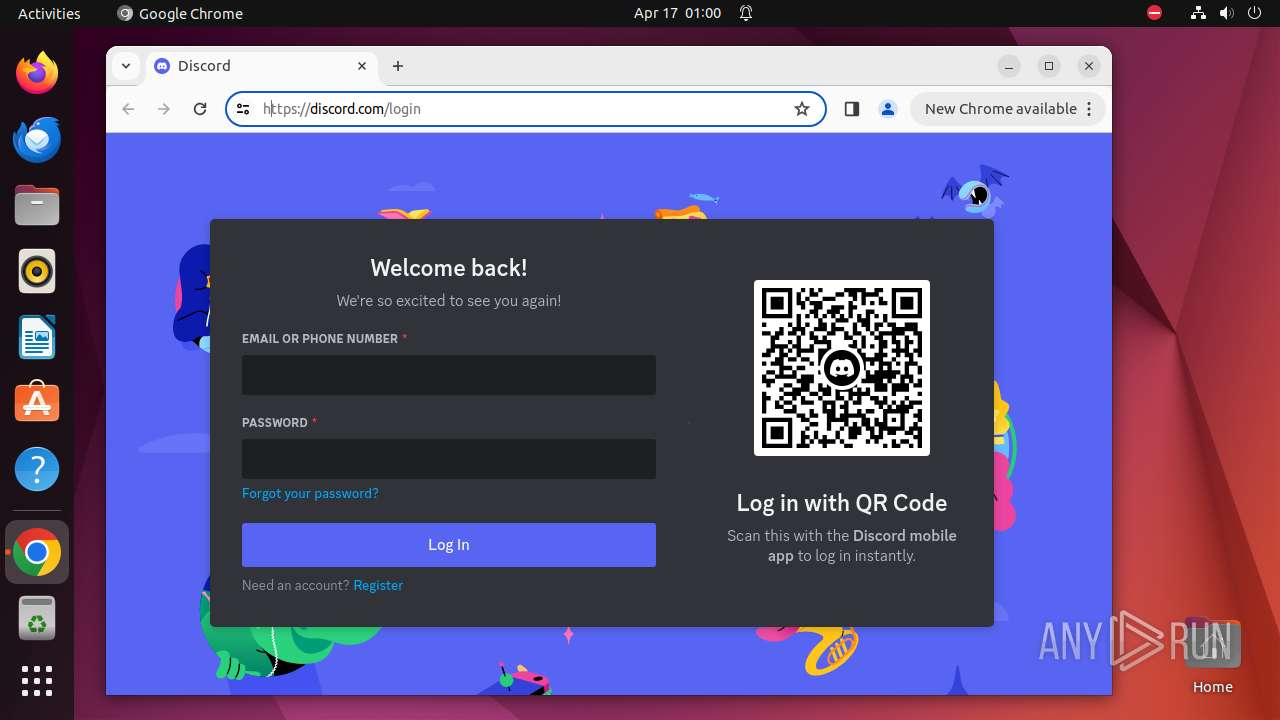Show Applications grid in the dock
The width and height of the screenshot is (1280, 720).
click(x=37, y=681)
